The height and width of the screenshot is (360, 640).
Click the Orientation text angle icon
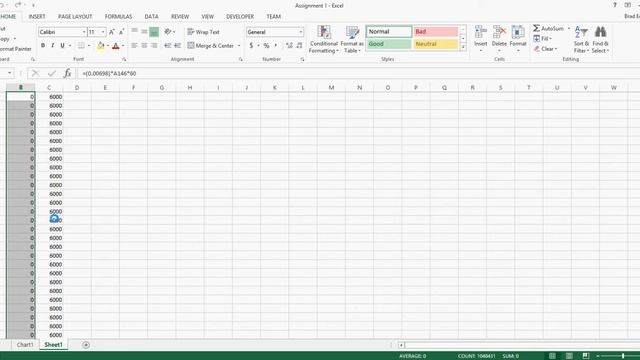click(168, 32)
